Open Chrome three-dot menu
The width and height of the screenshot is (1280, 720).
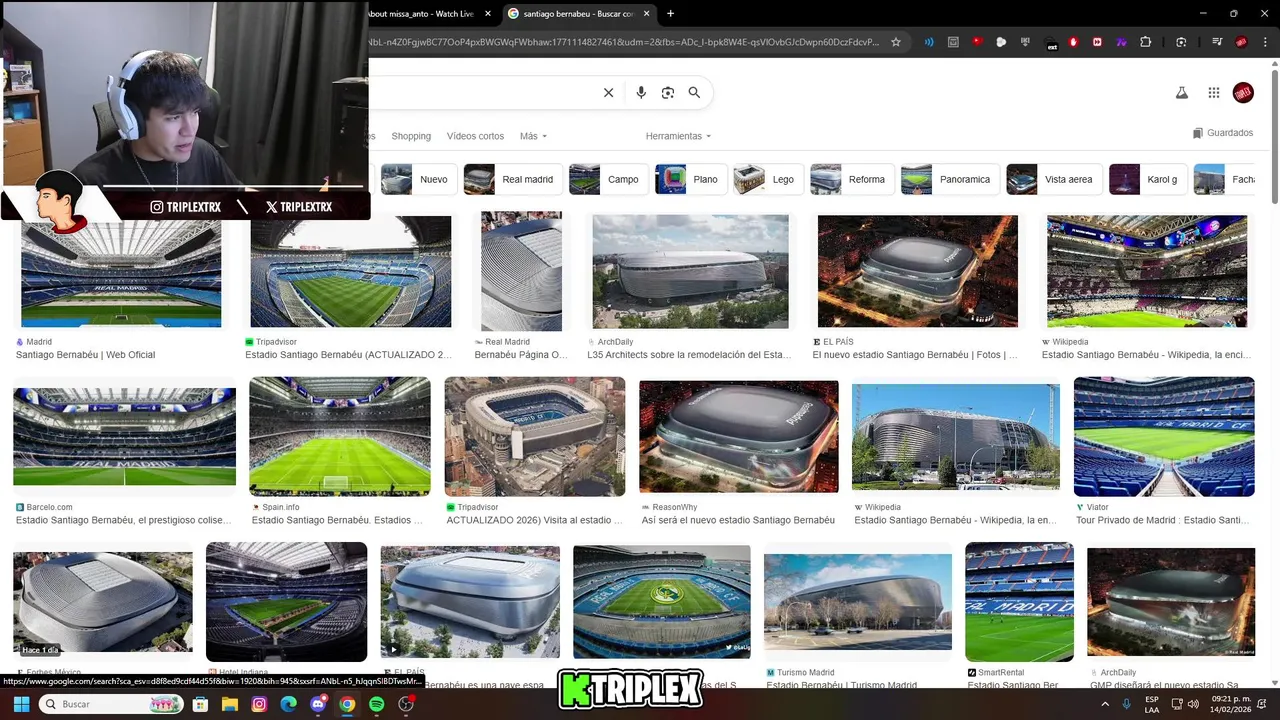pyautogui.click(x=1265, y=42)
